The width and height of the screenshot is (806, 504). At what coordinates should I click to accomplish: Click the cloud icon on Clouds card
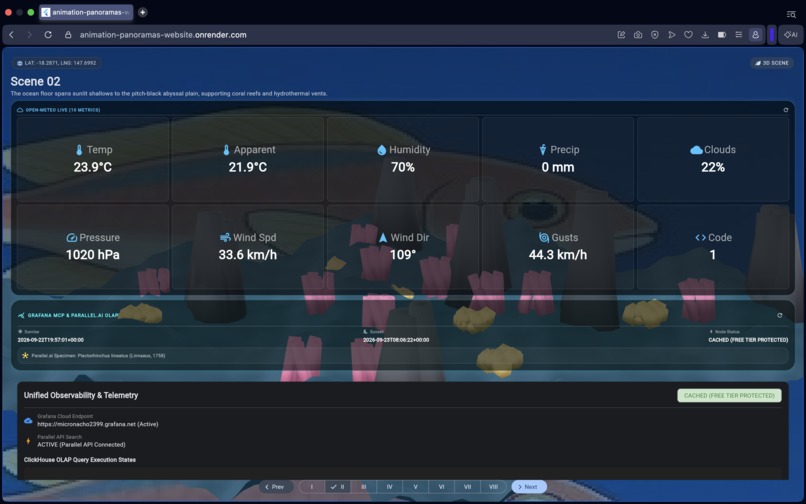pos(696,150)
